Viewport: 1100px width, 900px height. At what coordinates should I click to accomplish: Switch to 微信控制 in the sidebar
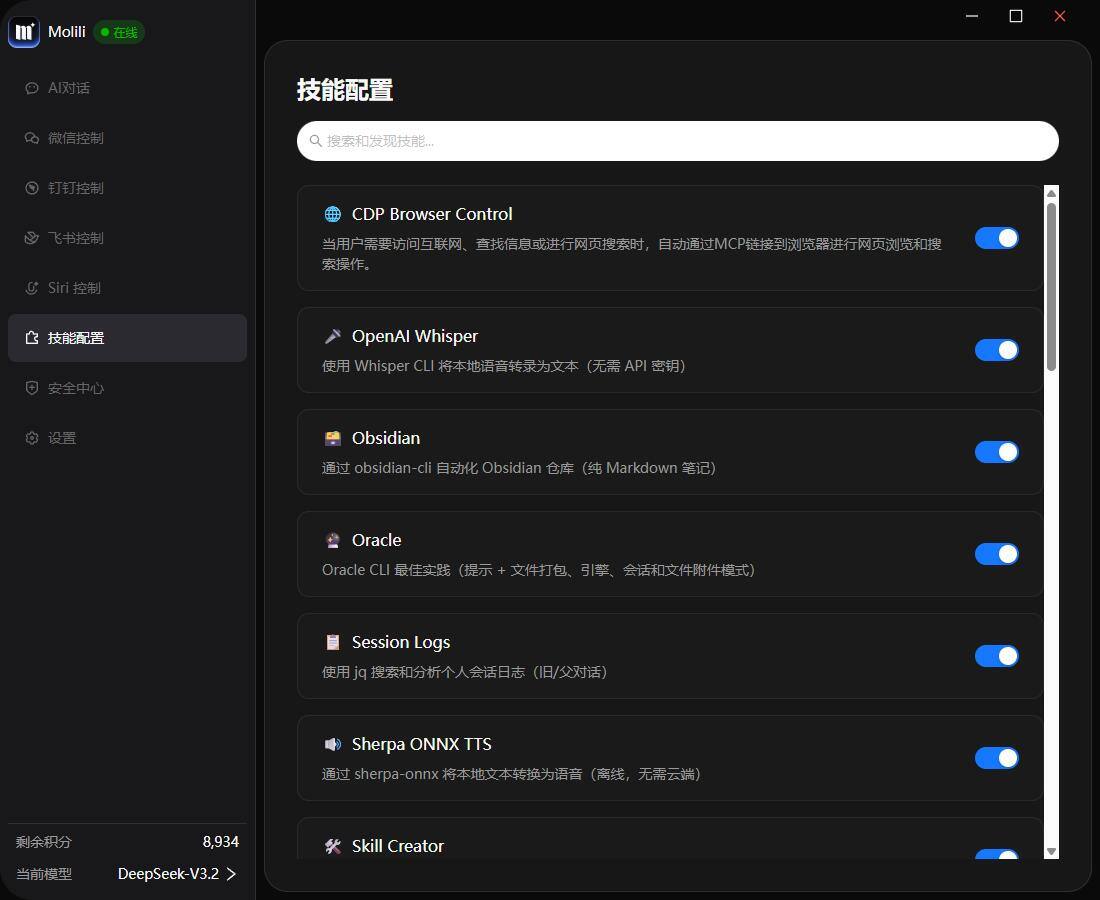coord(75,138)
